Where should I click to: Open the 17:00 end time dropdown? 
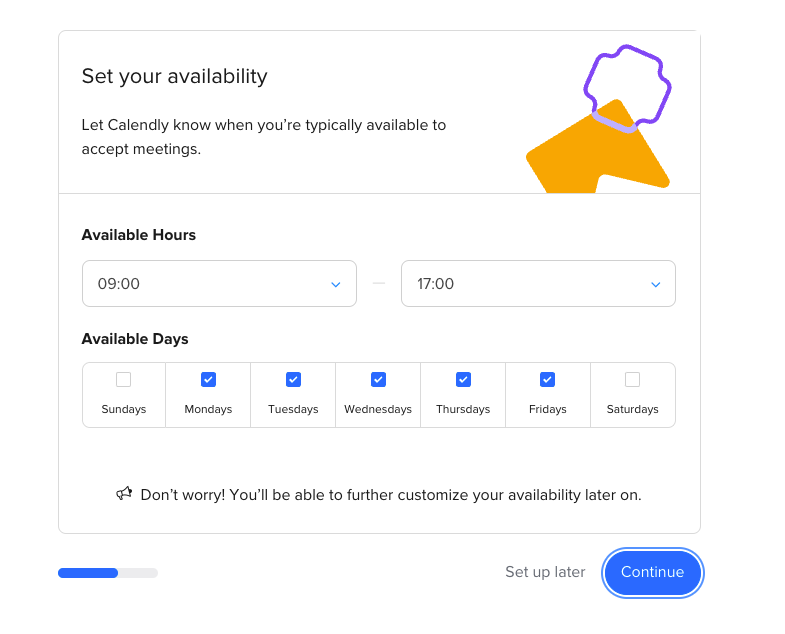tap(538, 283)
